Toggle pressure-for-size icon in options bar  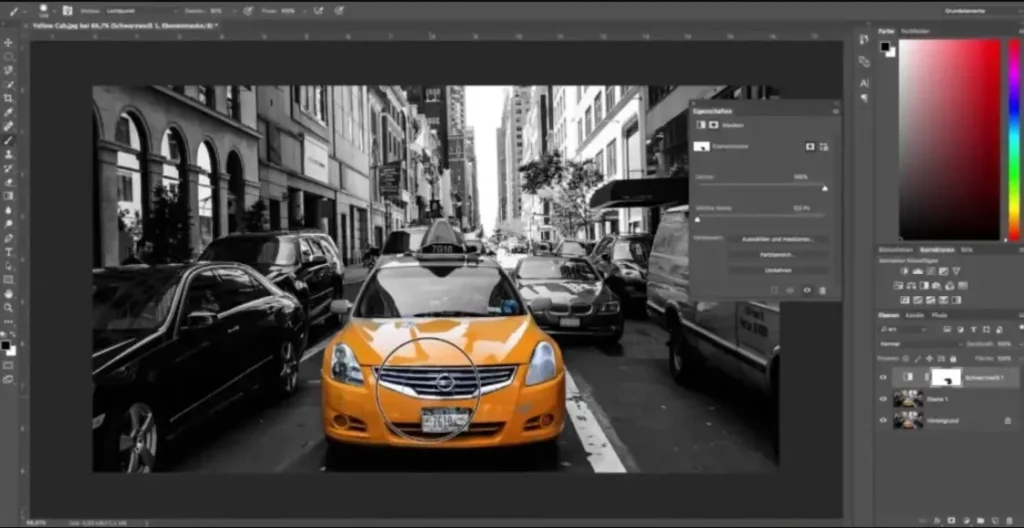click(339, 10)
